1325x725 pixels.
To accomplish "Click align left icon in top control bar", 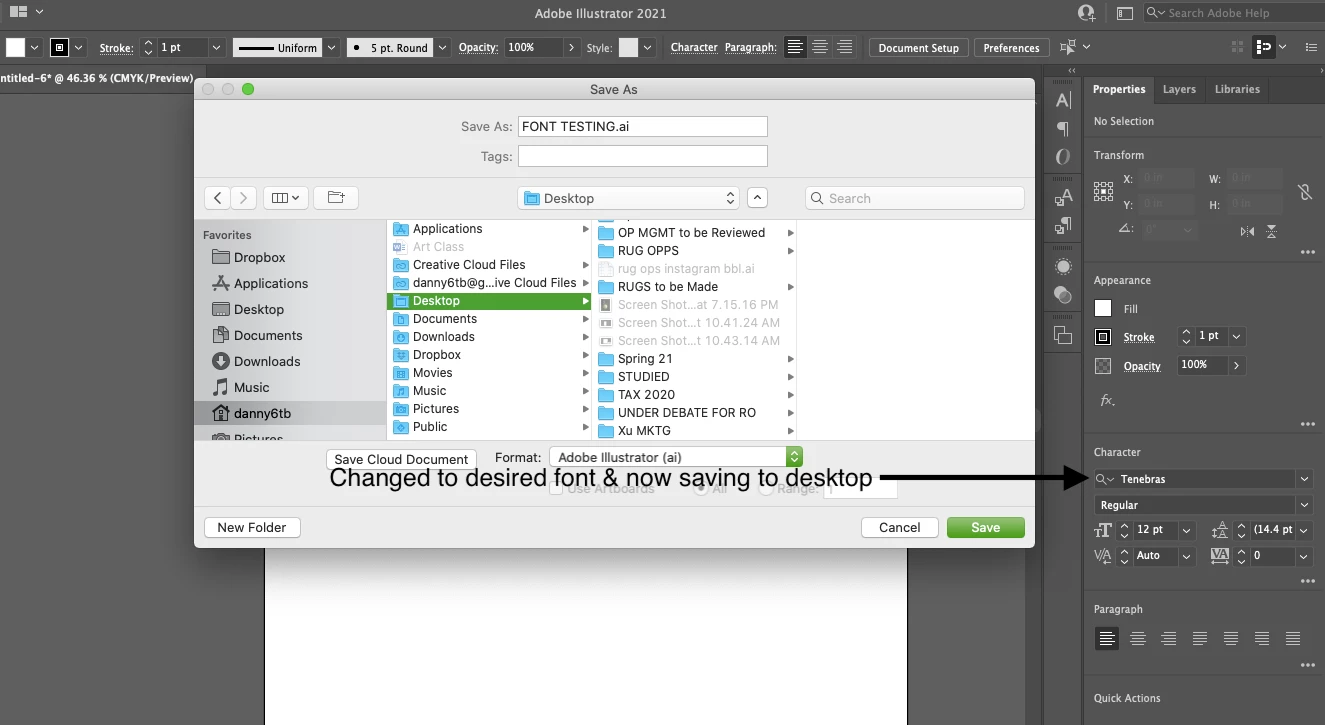I will click(x=795, y=47).
